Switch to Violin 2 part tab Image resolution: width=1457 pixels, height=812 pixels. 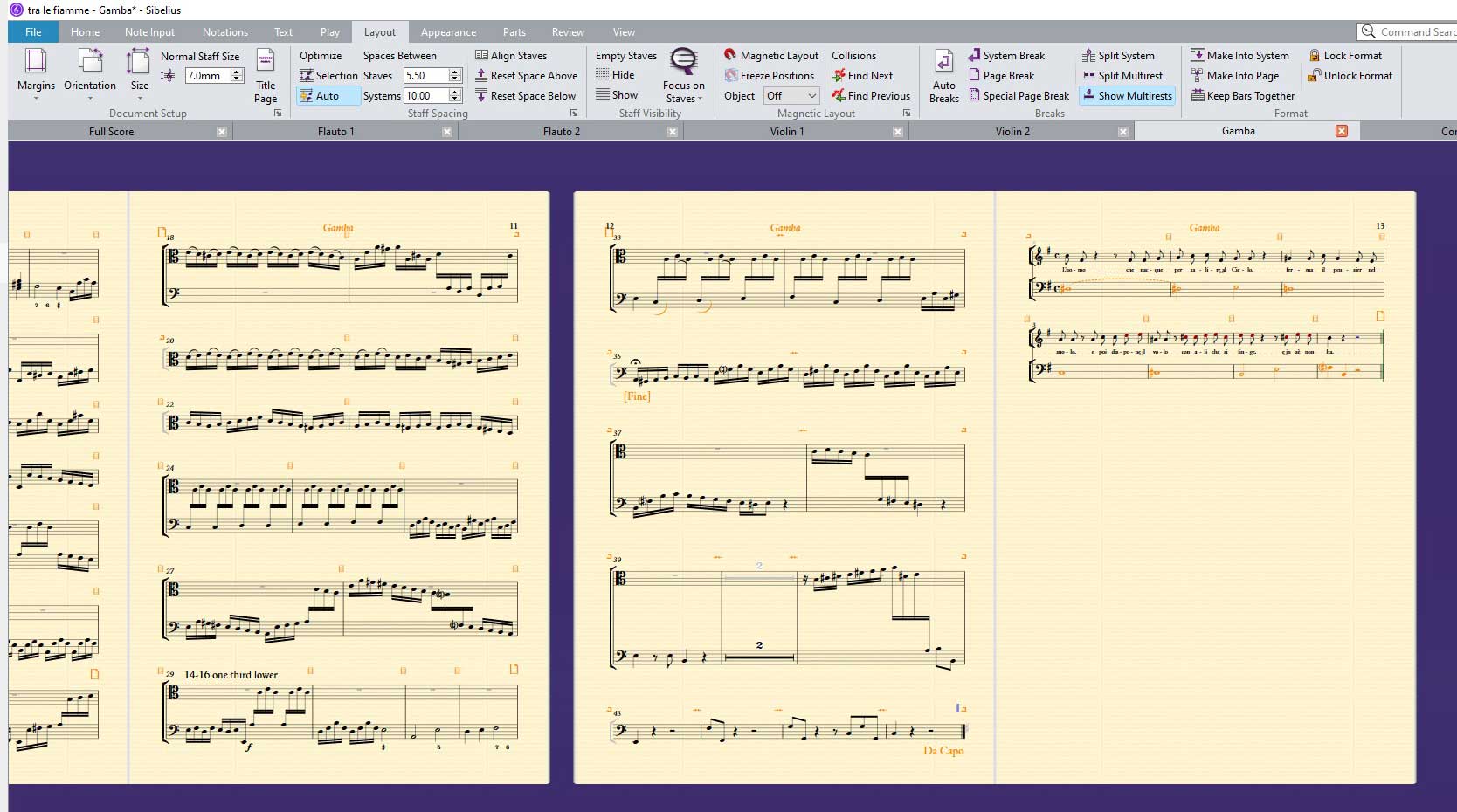1012,132
